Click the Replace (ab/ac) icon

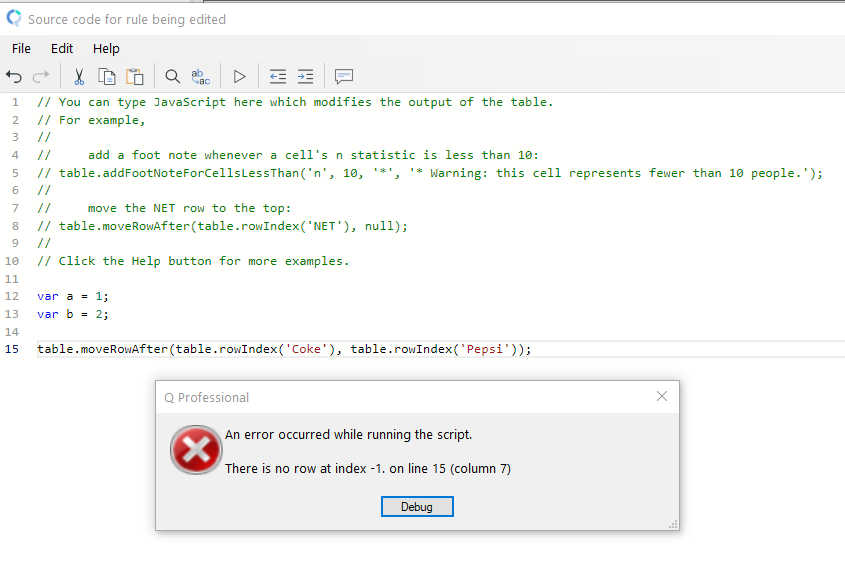(x=200, y=76)
